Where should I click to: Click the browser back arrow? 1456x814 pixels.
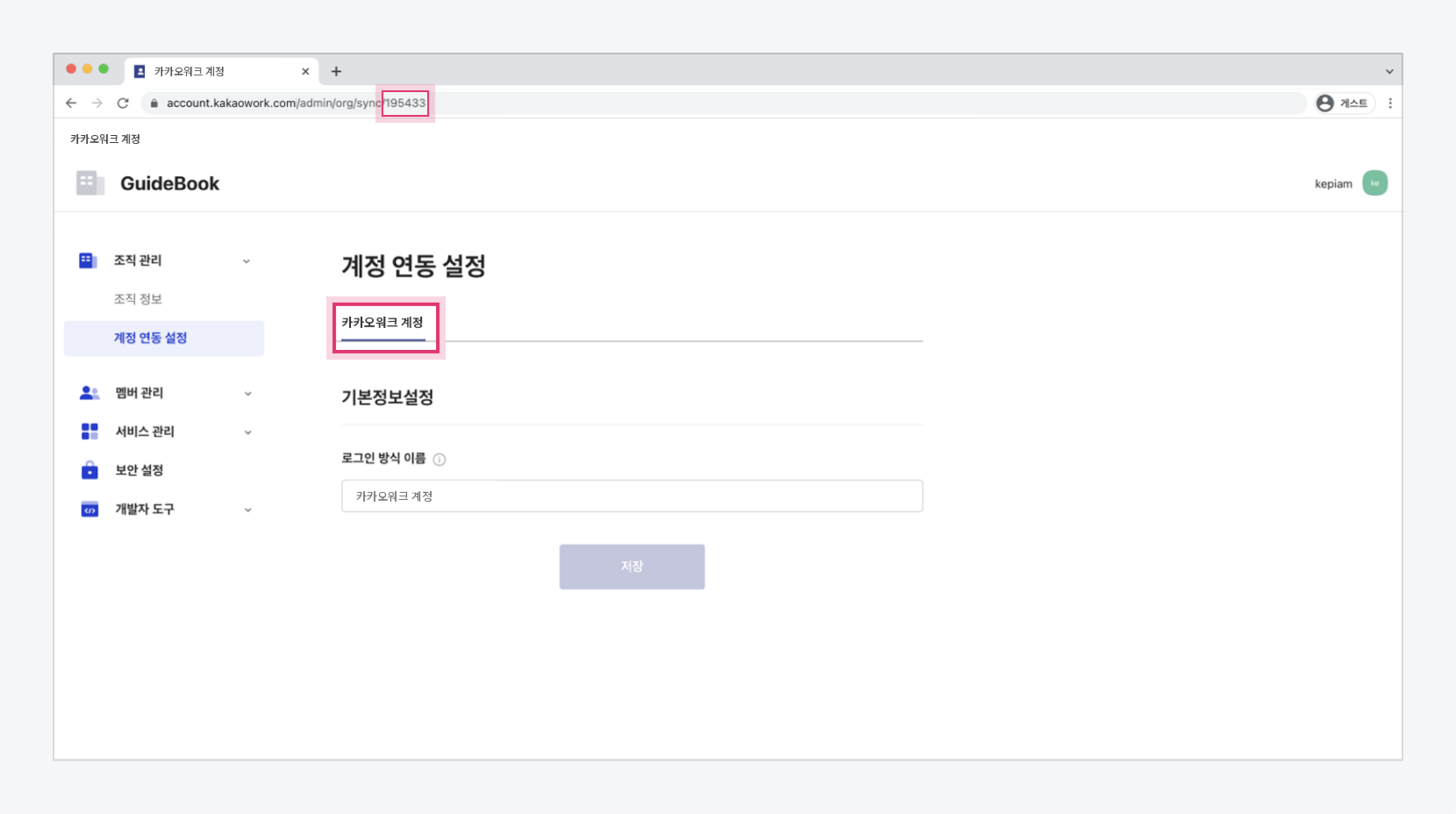coord(71,104)
